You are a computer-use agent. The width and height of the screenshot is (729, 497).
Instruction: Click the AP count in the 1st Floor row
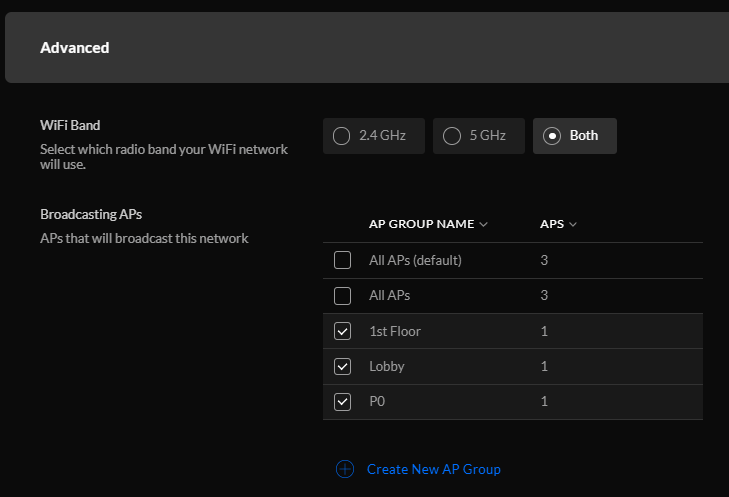click(x=544, y=331)
